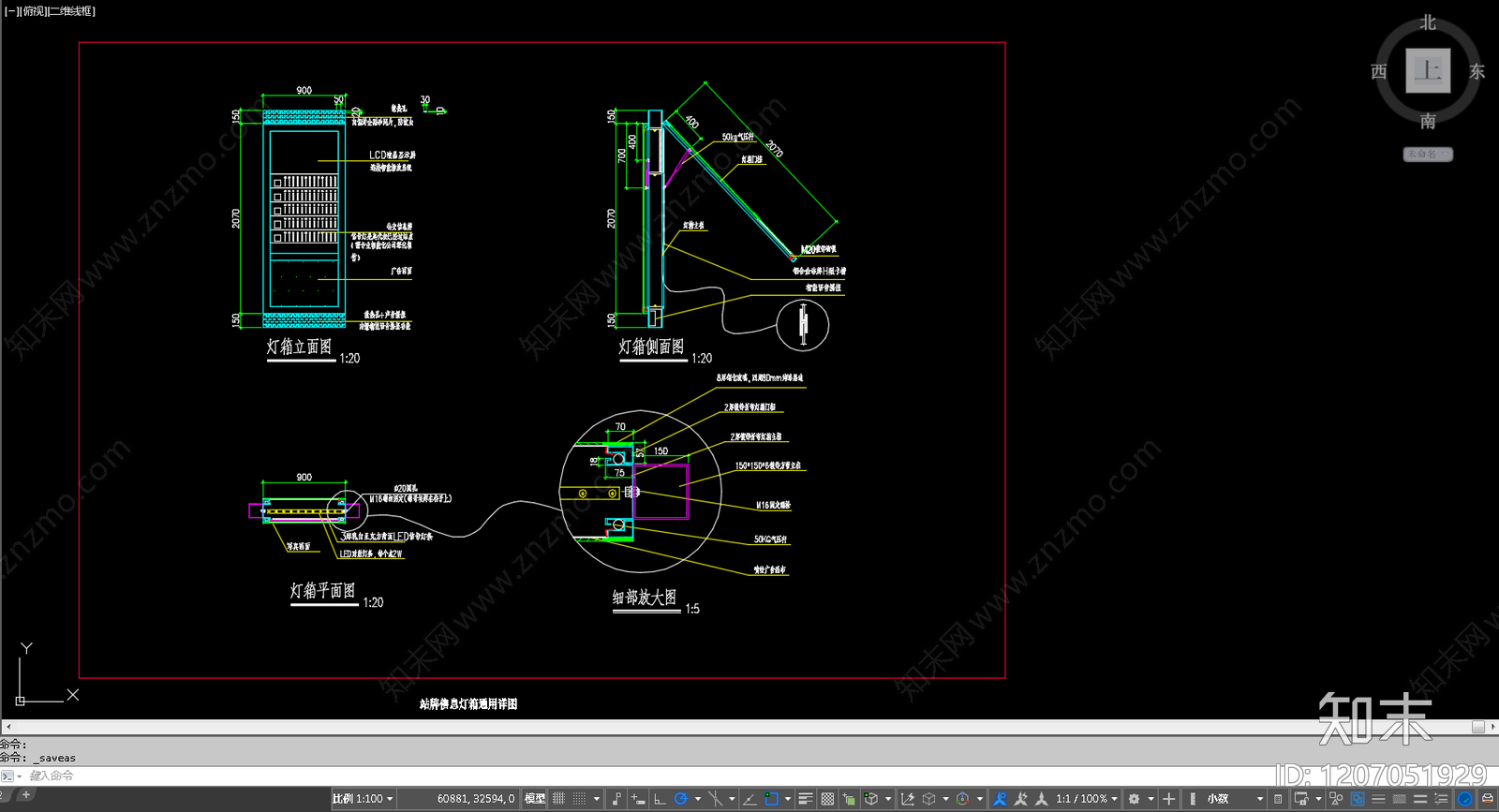Image resolution: width=1499 pixels, height=812 pixels.
Task: Toggle ortho mode in status bar
Action: [660, 799]
